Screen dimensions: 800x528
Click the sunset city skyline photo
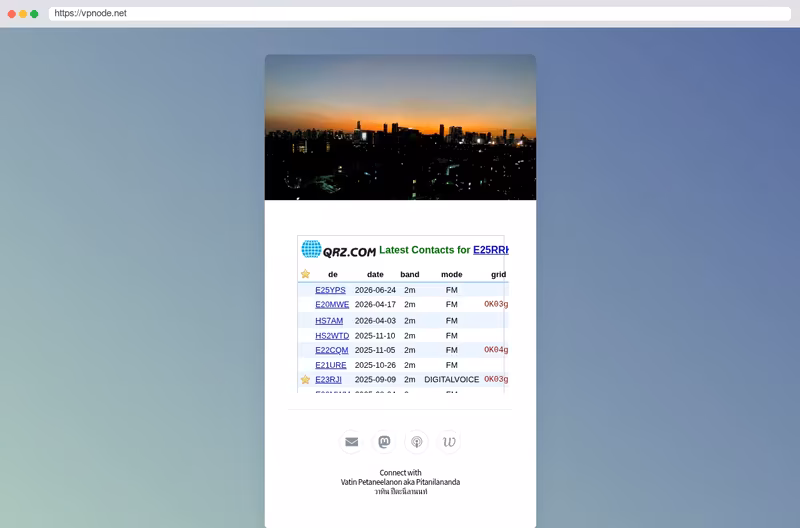click(401, 127)
